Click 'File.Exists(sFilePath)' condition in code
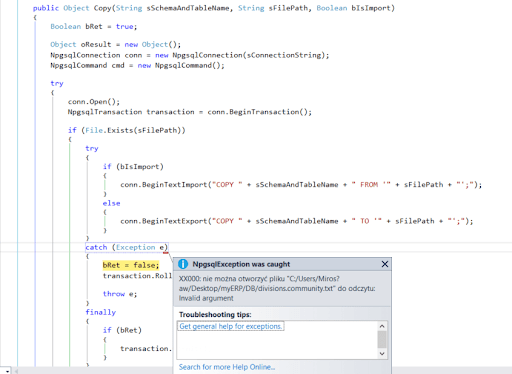512x374 pixels. click(133, 130)
